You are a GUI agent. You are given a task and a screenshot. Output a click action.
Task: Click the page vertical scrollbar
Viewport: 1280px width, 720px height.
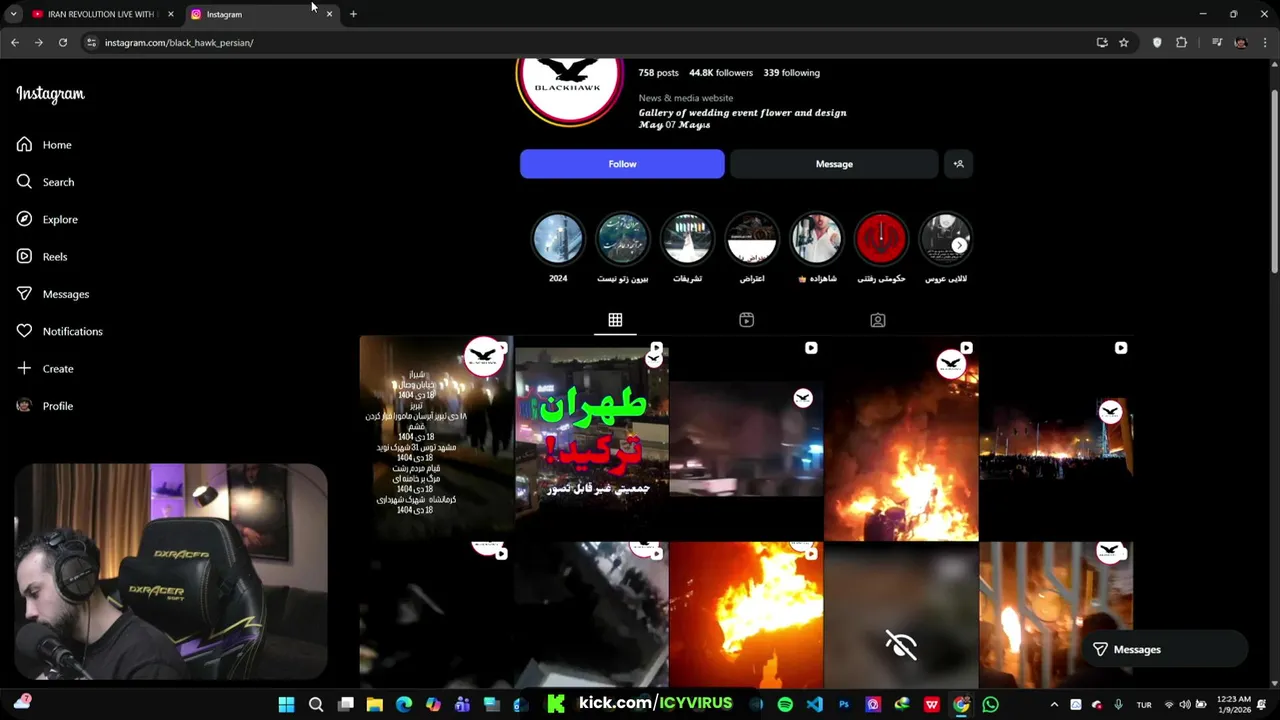[1274, 180]
